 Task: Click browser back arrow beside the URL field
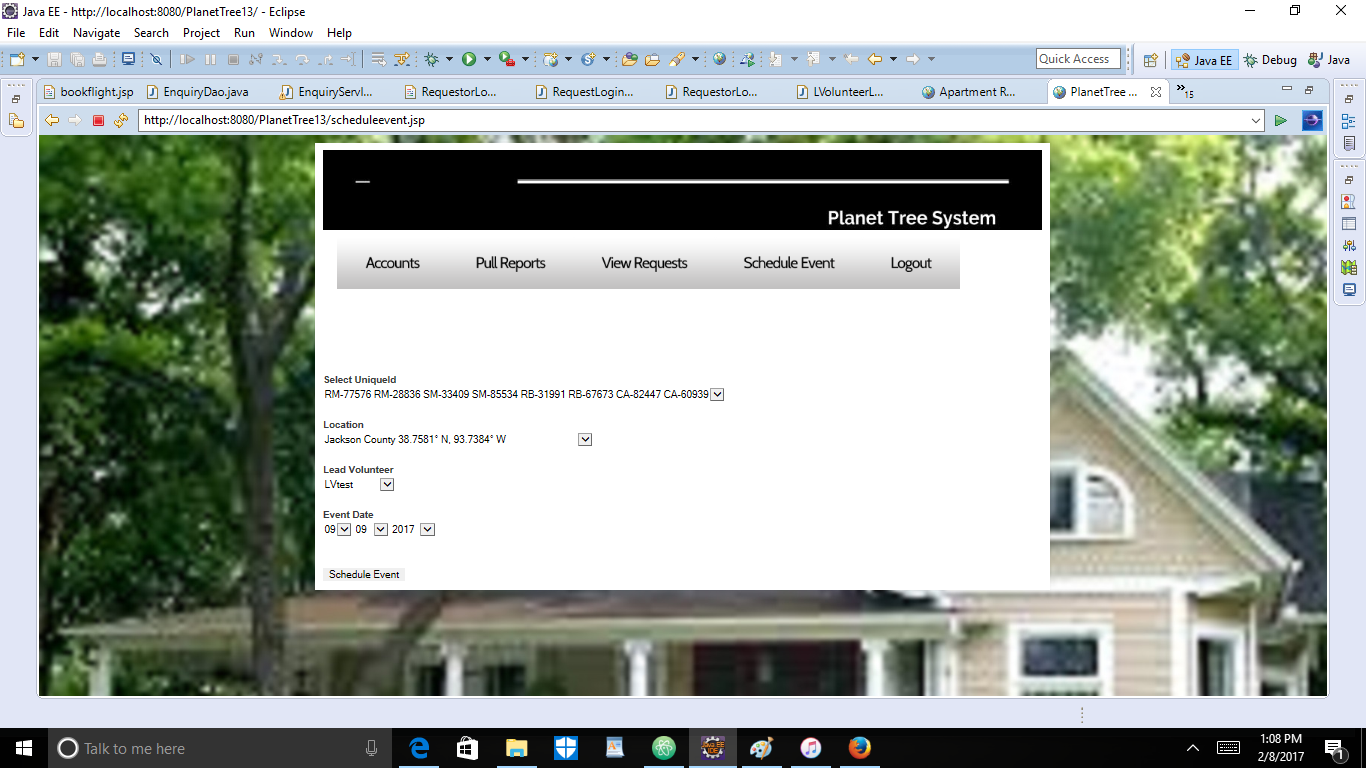(52, 120)
